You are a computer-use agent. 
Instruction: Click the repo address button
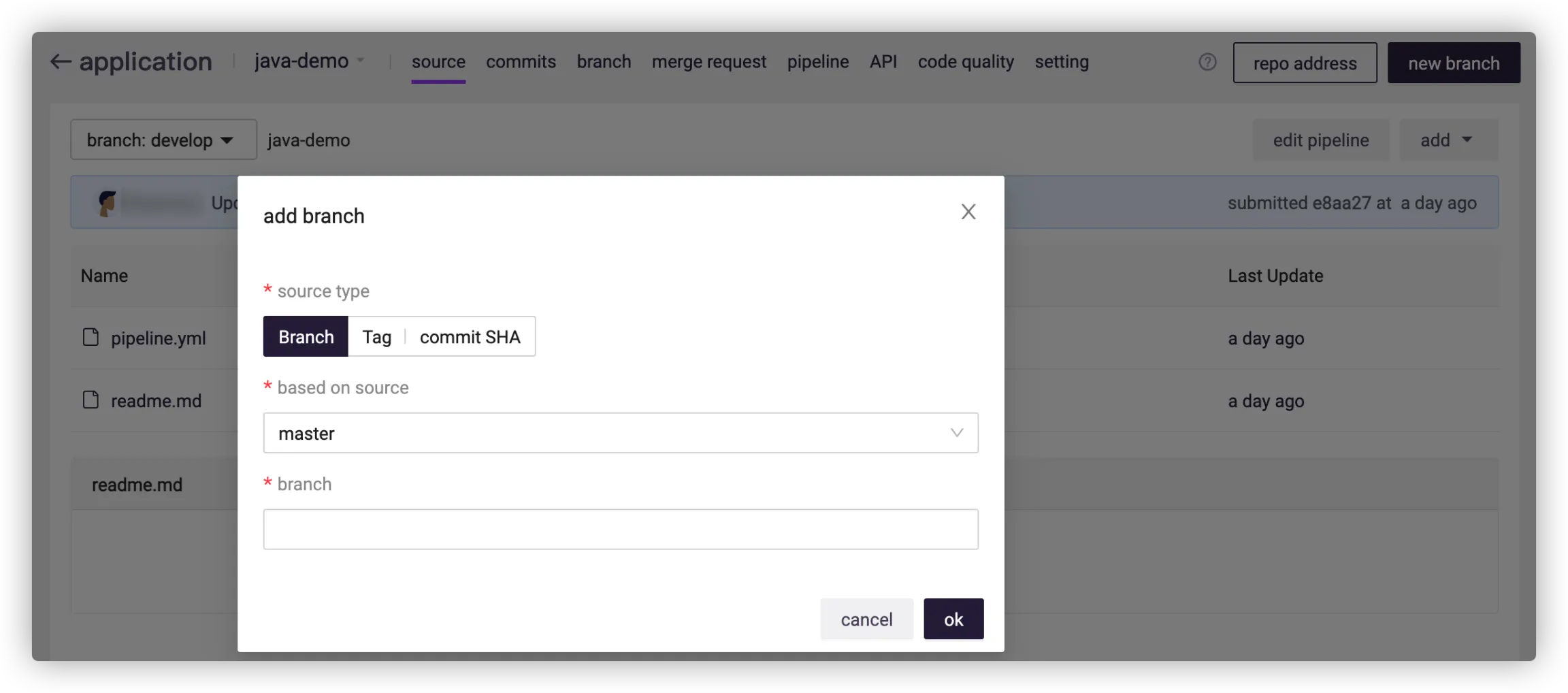[1305, 63]
